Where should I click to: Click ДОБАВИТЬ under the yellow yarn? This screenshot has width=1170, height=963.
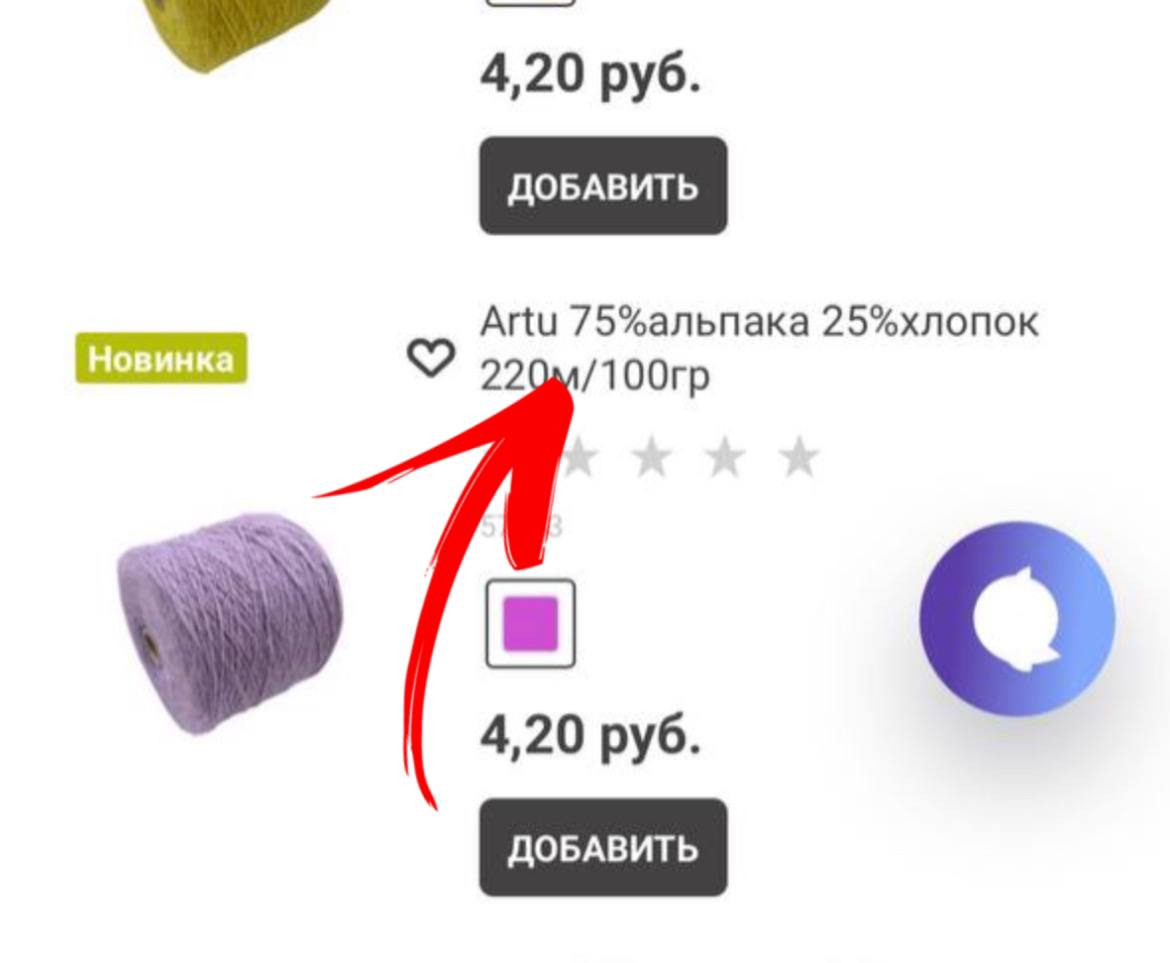pos(603,186)
